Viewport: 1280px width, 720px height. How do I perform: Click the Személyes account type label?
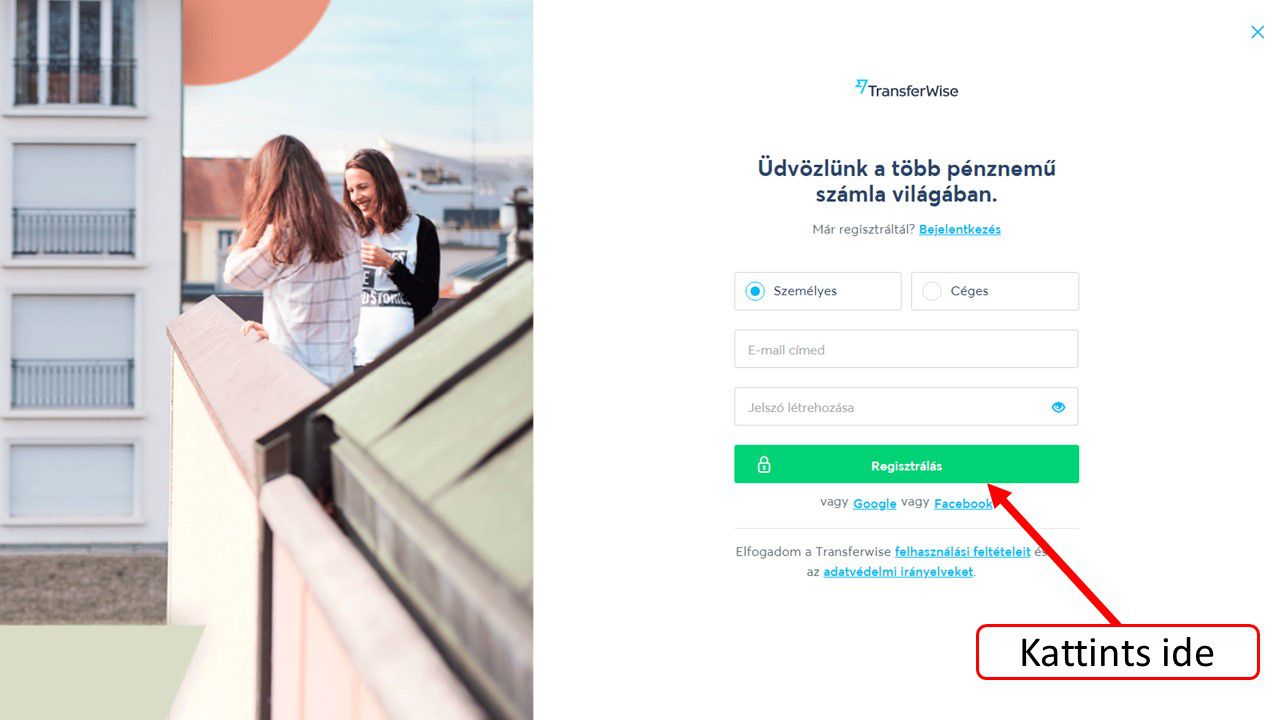pyautogui.click(x=805, y=291)
